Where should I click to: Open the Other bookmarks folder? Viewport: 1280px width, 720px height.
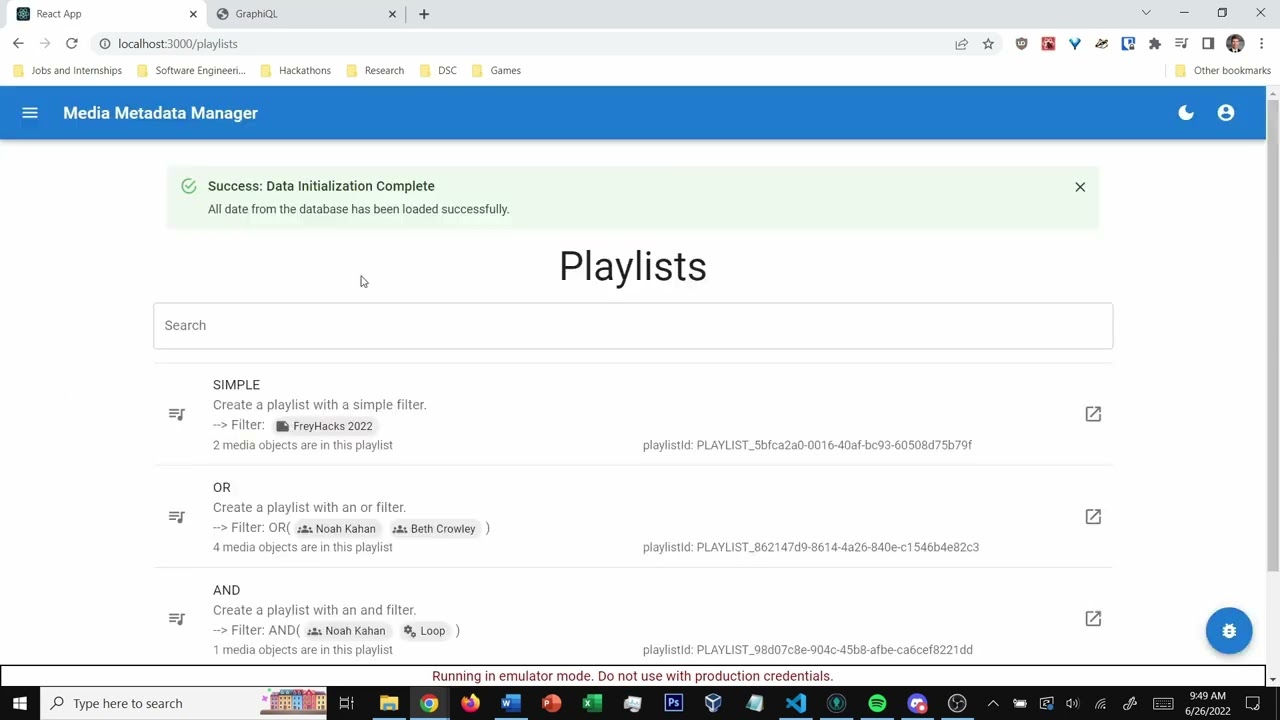tap(1222, 71)
